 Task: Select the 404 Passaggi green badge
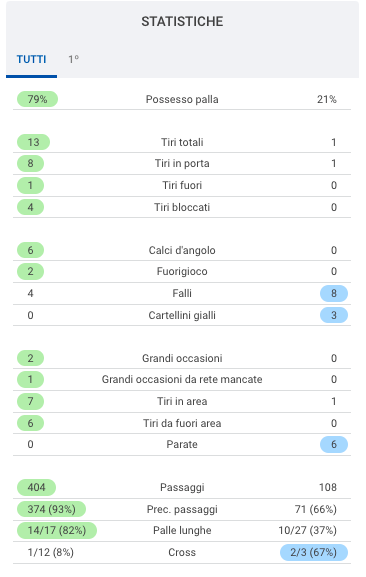click(36, 487)
